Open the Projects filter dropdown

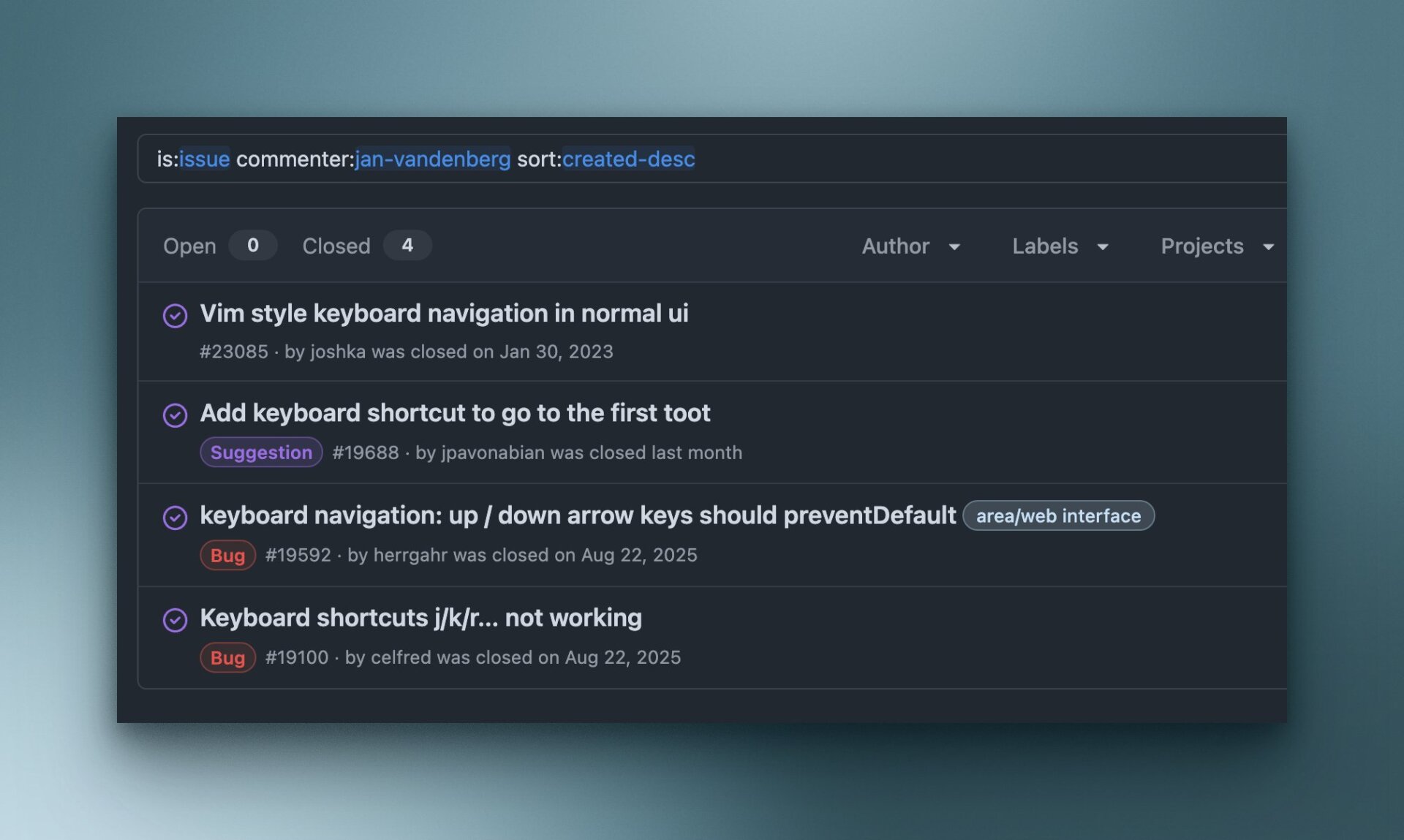[x=1214, y=246]
